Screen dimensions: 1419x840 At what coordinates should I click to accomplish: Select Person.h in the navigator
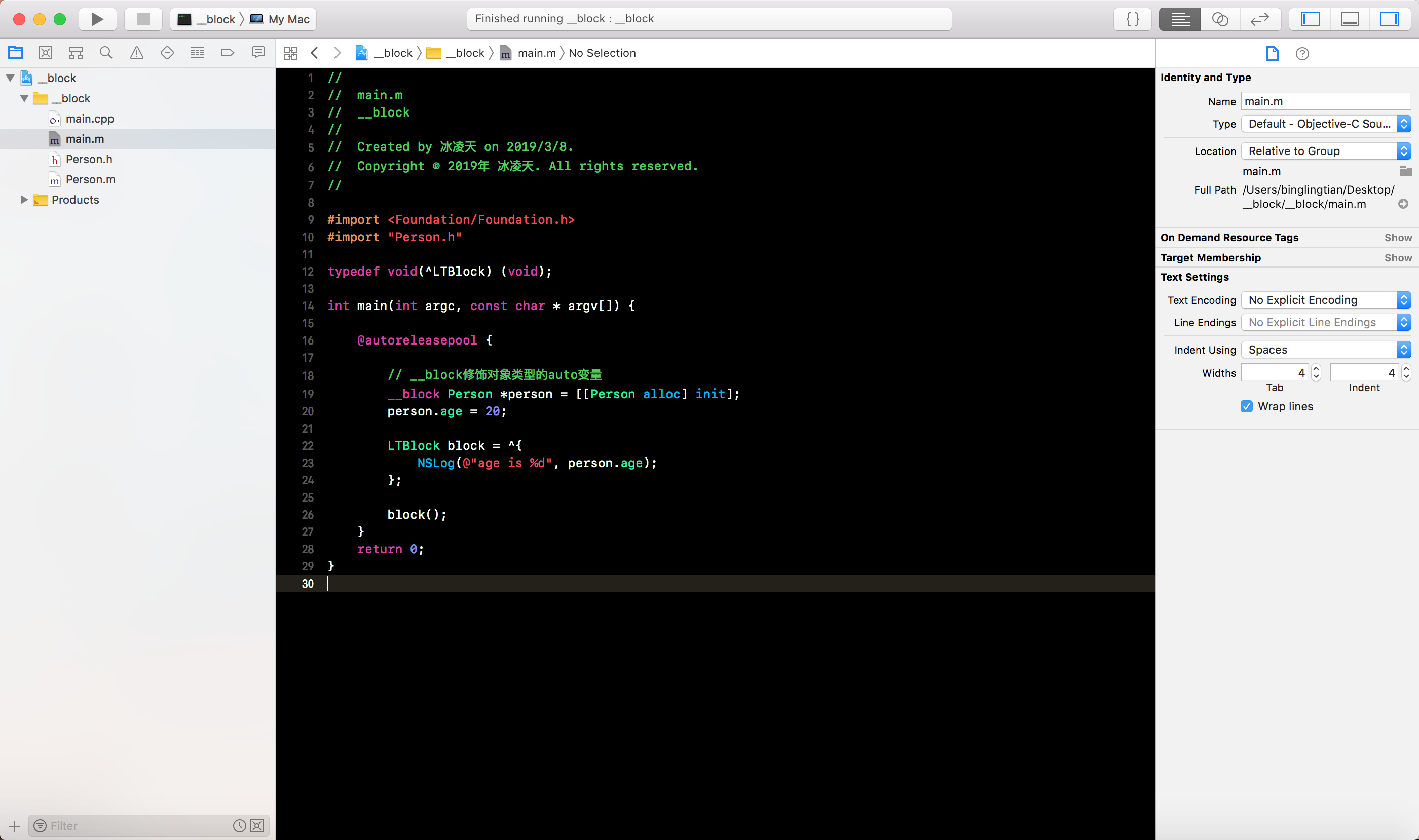[x=89, y=160]
